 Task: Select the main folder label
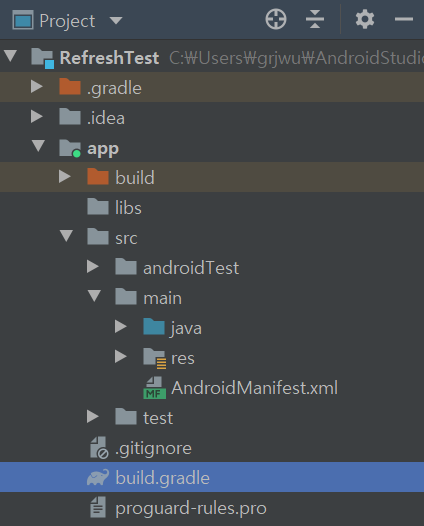pyautogui.click(x=162, y=298)
